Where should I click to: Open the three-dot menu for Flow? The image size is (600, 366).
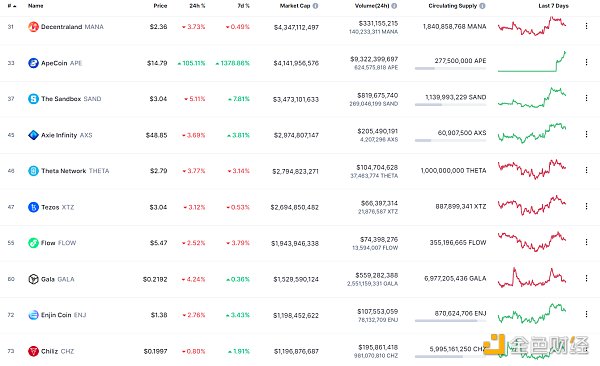tap(586, 242)
